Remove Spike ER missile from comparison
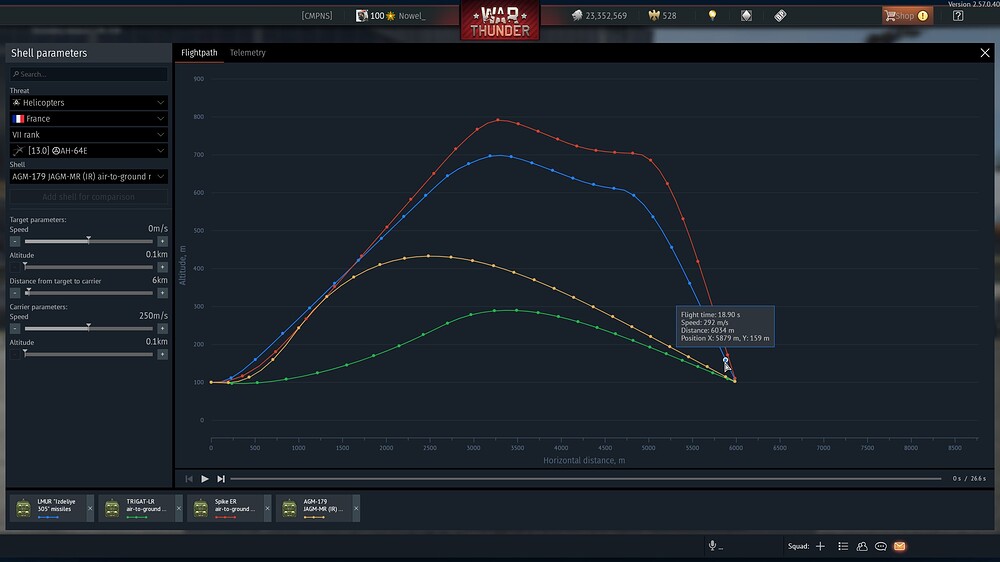The image size is (1000, 562). (x=267, y=508)
